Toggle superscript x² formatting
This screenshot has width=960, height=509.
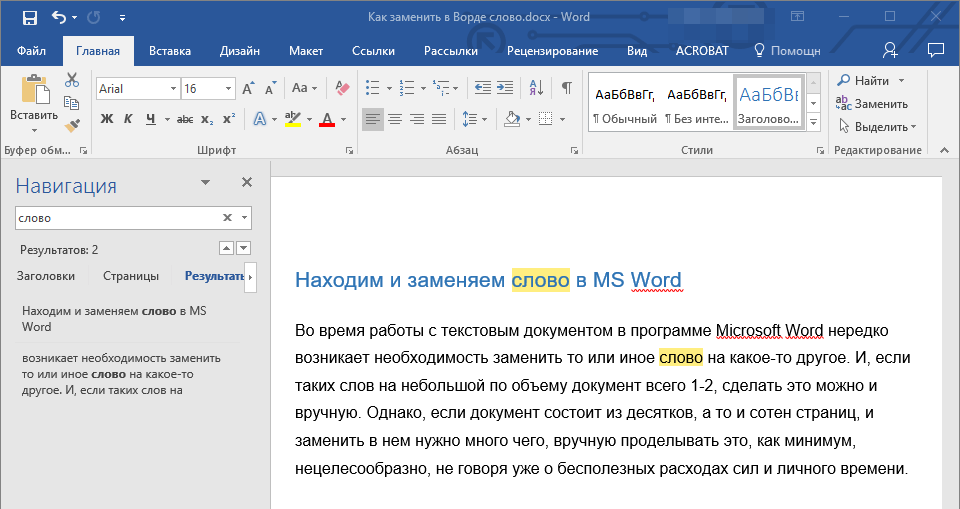[x=229, y=119]
